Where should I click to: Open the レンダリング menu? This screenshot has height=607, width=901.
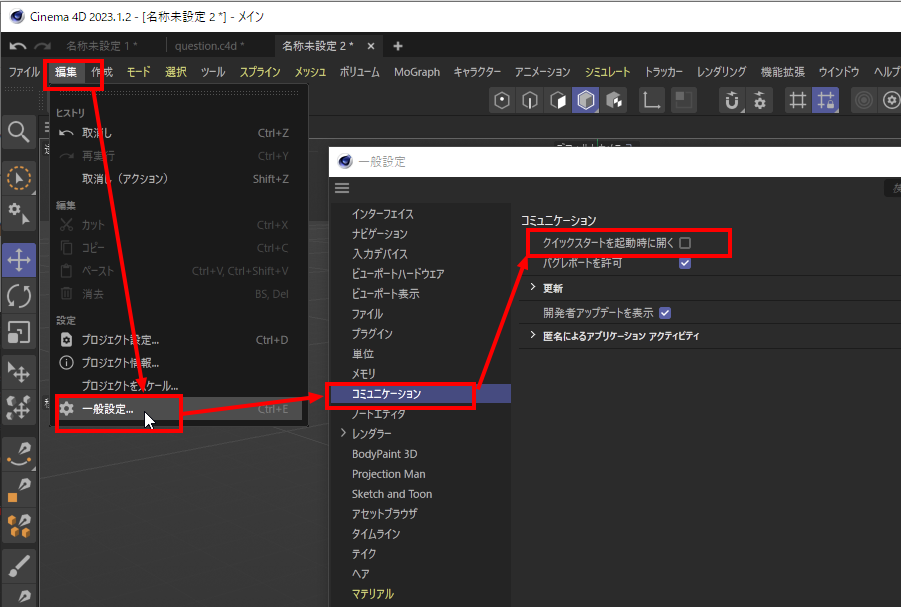click(721, 72)
